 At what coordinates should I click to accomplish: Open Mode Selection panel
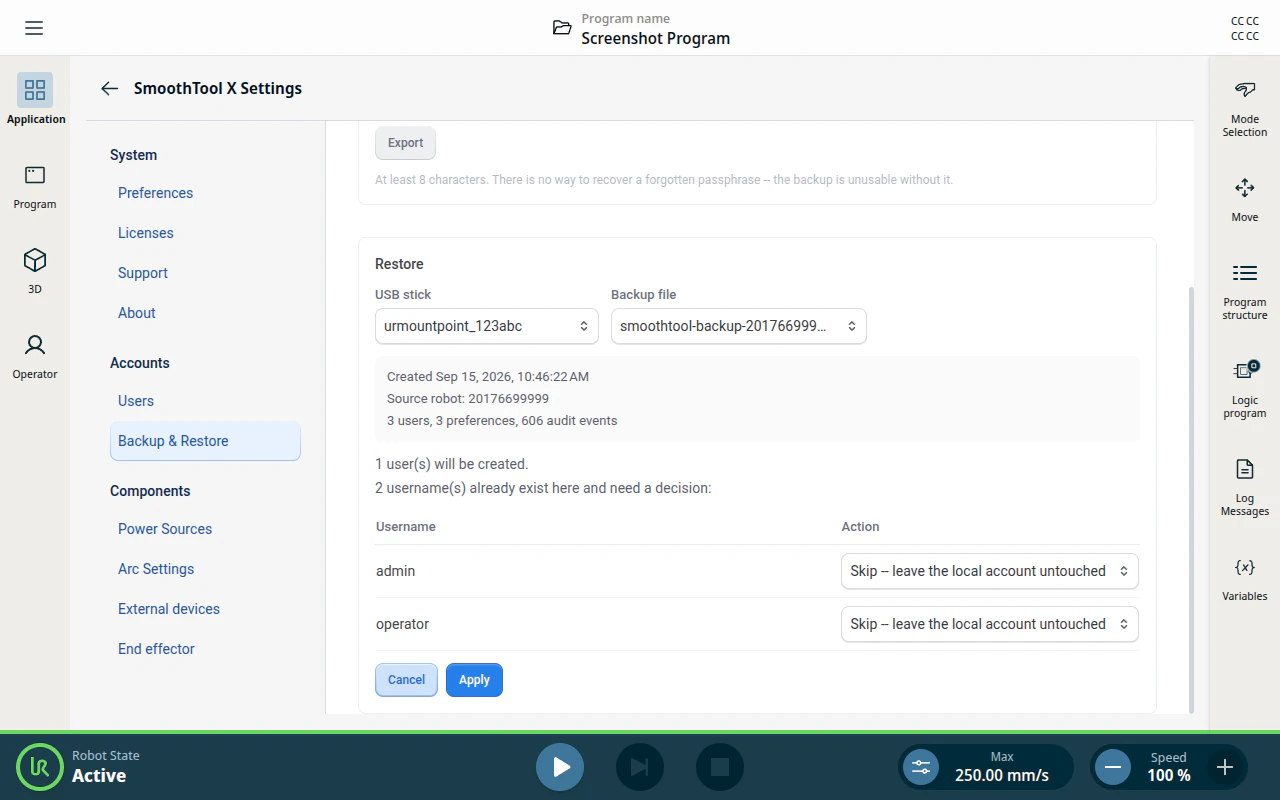[x=1245, y=109]
